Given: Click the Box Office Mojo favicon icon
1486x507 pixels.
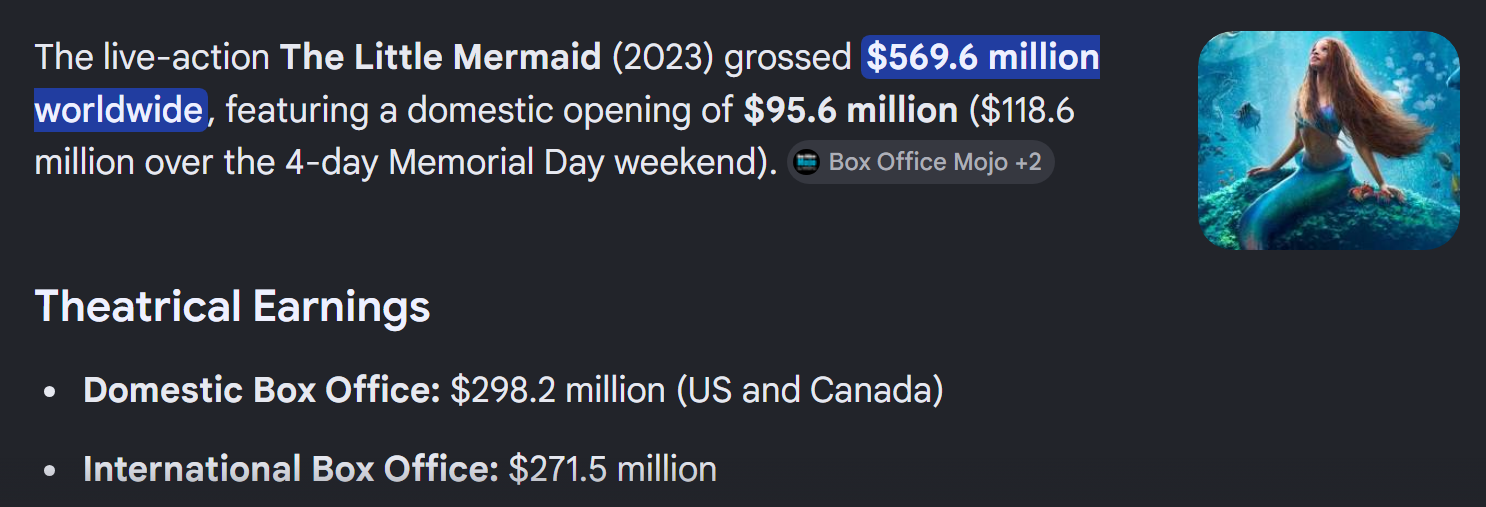Looking at the screenshot, I should [806, 162].
